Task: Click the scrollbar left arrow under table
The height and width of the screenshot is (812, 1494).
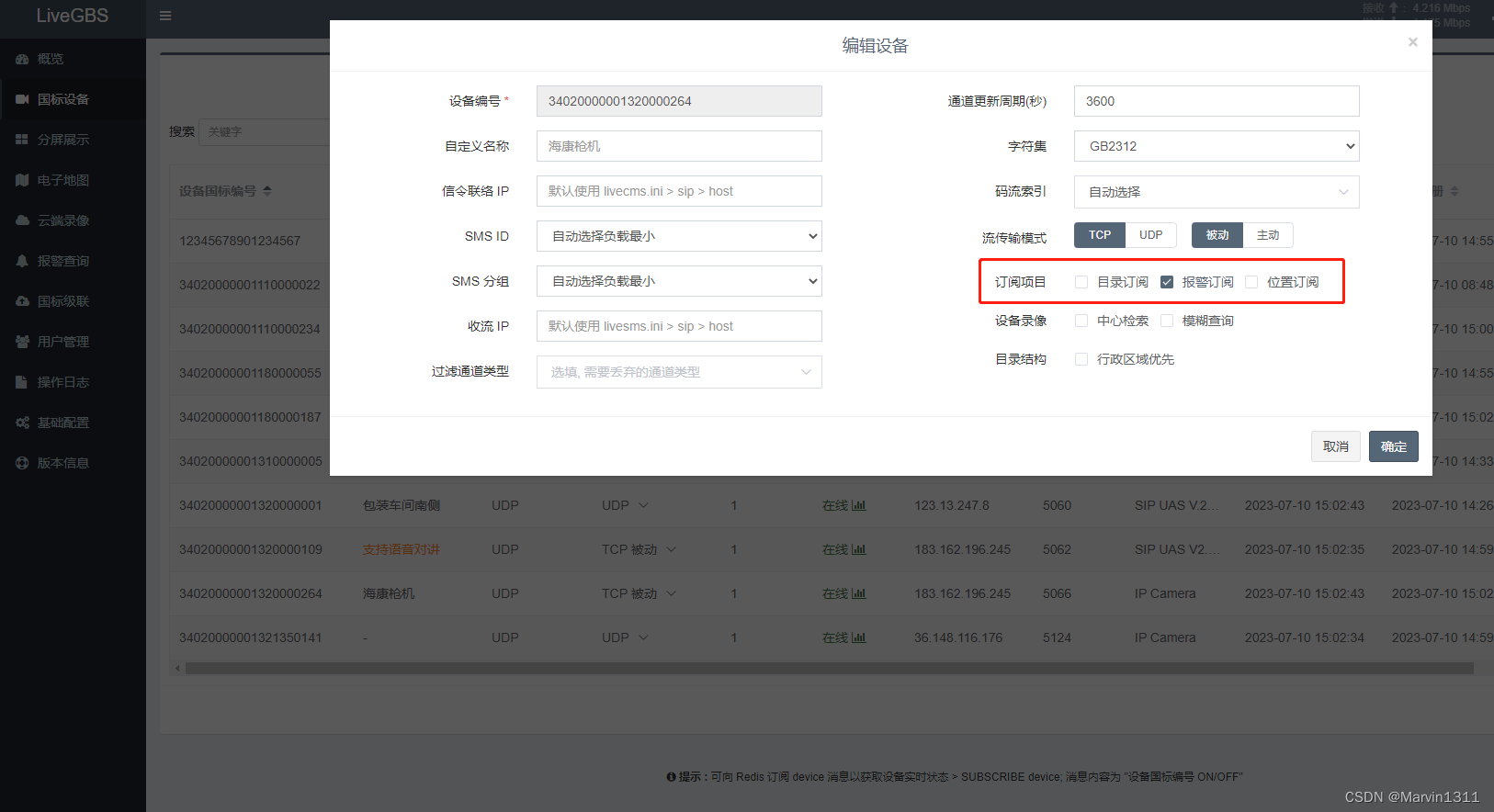Action: [177, 669]
